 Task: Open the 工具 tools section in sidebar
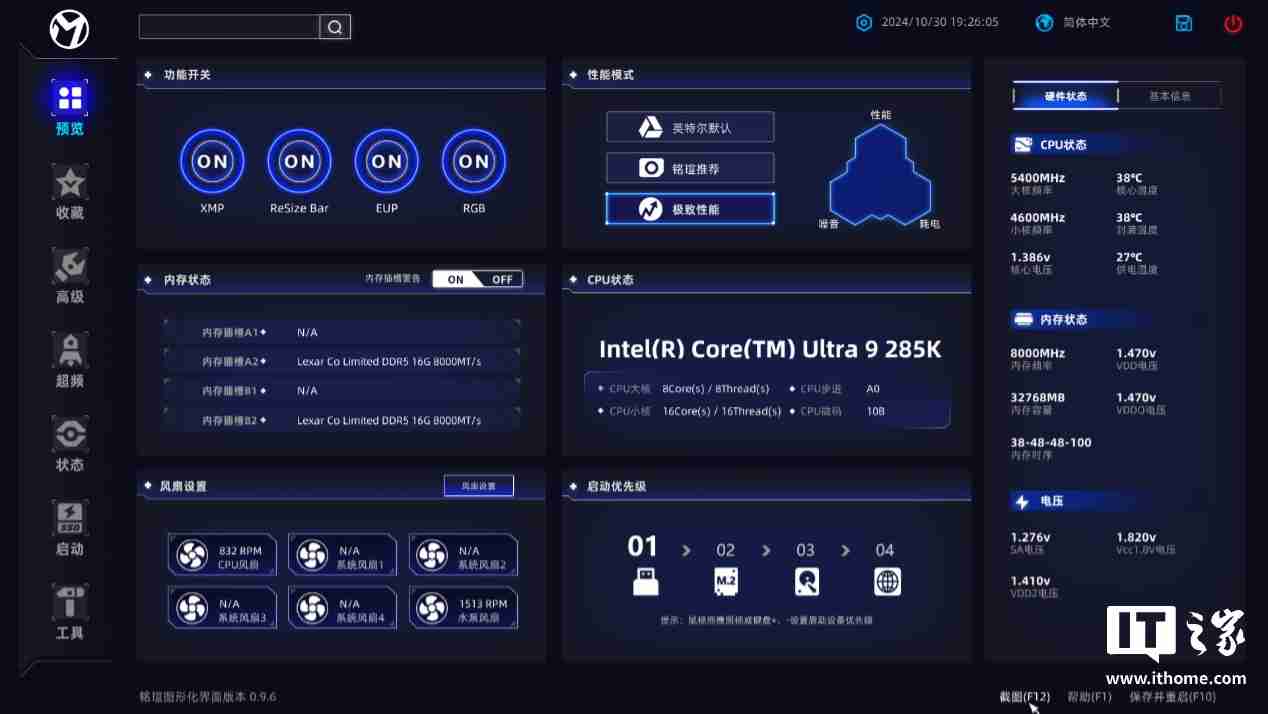tap(69, 612)
